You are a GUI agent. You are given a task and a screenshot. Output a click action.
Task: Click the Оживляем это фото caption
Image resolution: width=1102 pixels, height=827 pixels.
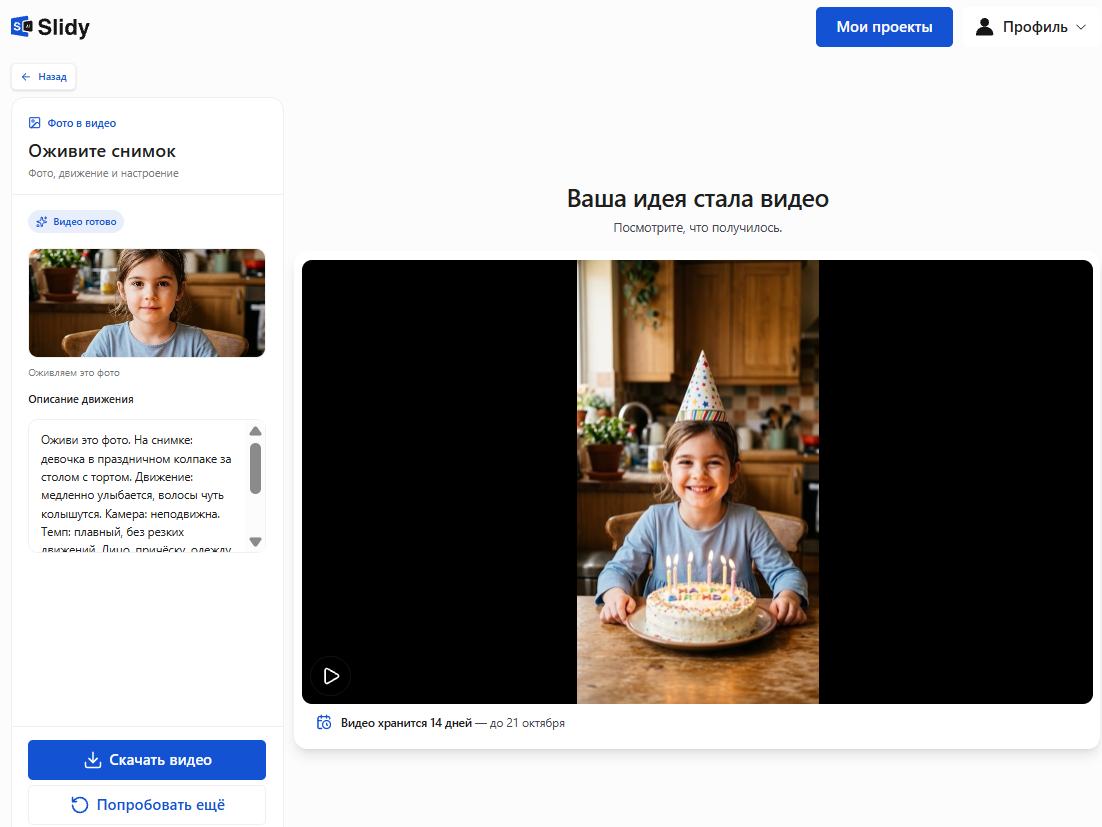[x=74, y=373]
